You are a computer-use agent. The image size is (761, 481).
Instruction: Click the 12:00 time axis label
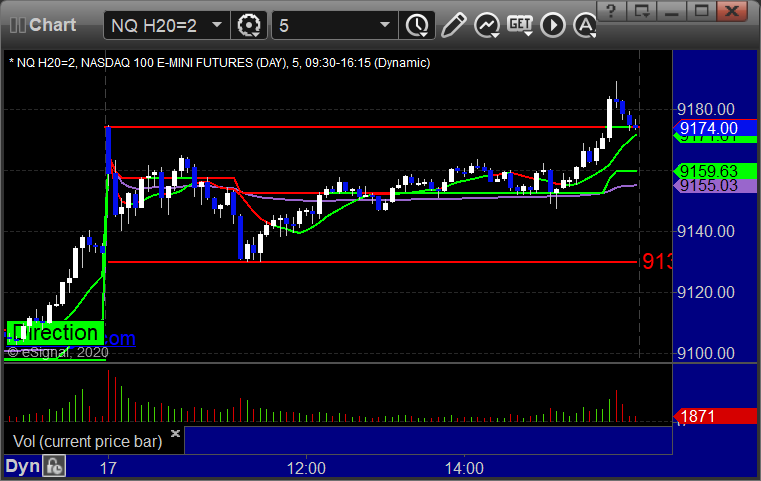[306, 468]
